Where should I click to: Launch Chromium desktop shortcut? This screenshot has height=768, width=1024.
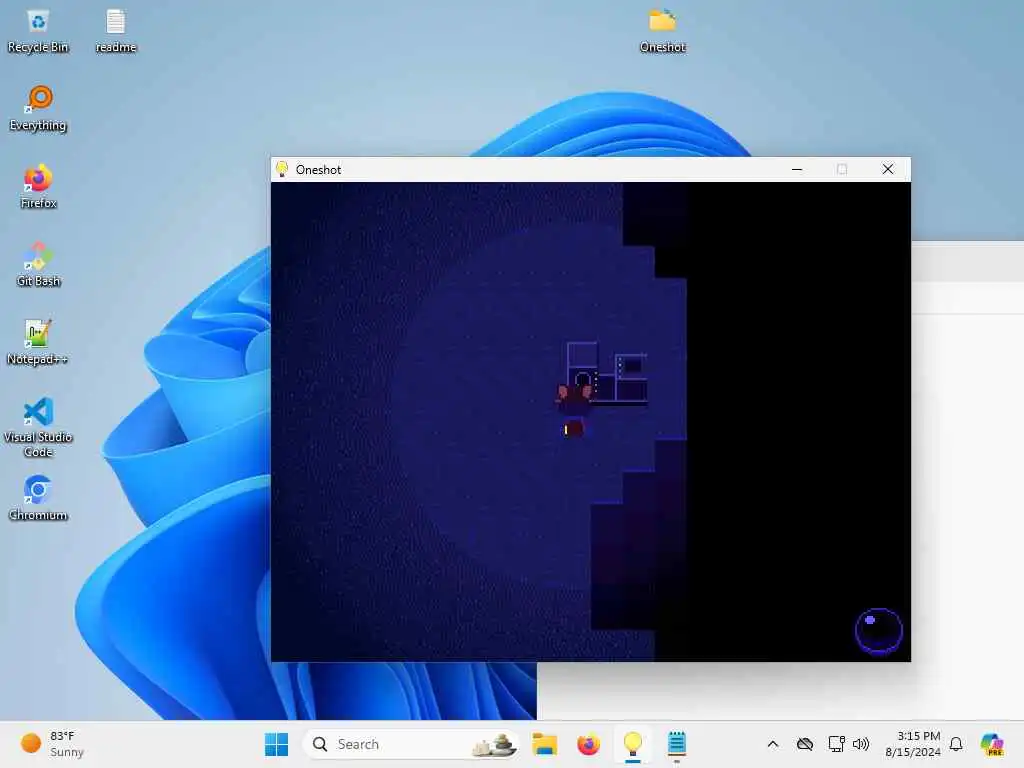[x=38, y=498]
